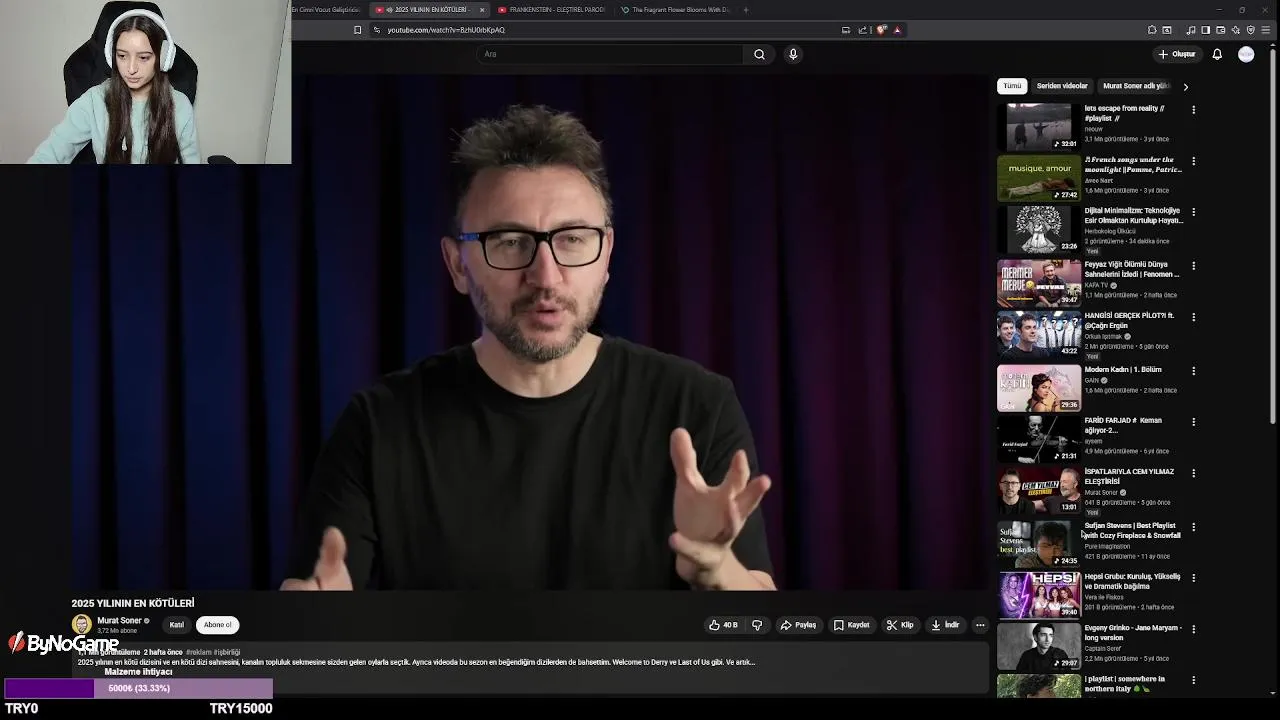Open the musique, amour thumbnail
Image resolution: width=1280 pixels, height=720 pixels.
(1039, 178)
